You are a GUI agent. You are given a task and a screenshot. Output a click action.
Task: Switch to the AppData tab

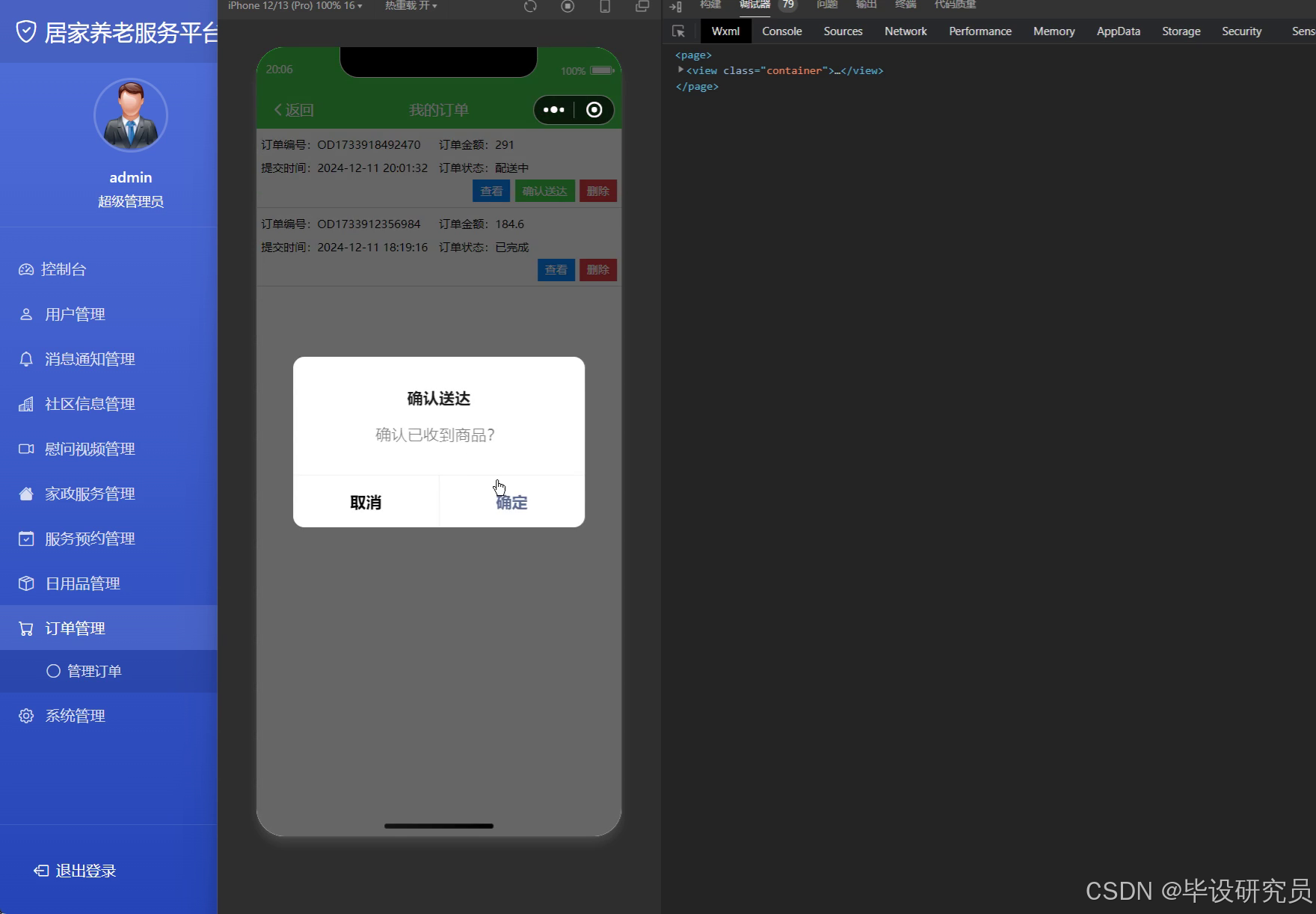[x=1119, y=31]
